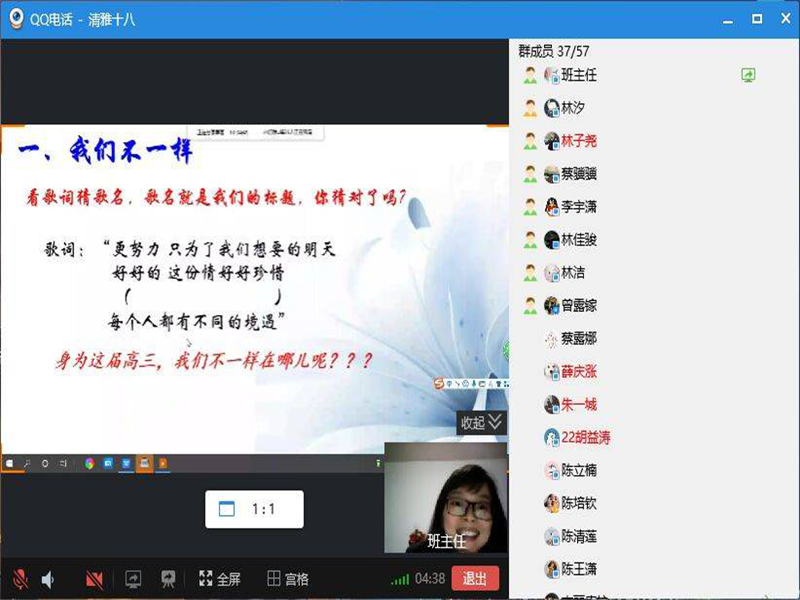
Task: Click the orange-highlighted app in shared taskbar
Action: [144, 463]
